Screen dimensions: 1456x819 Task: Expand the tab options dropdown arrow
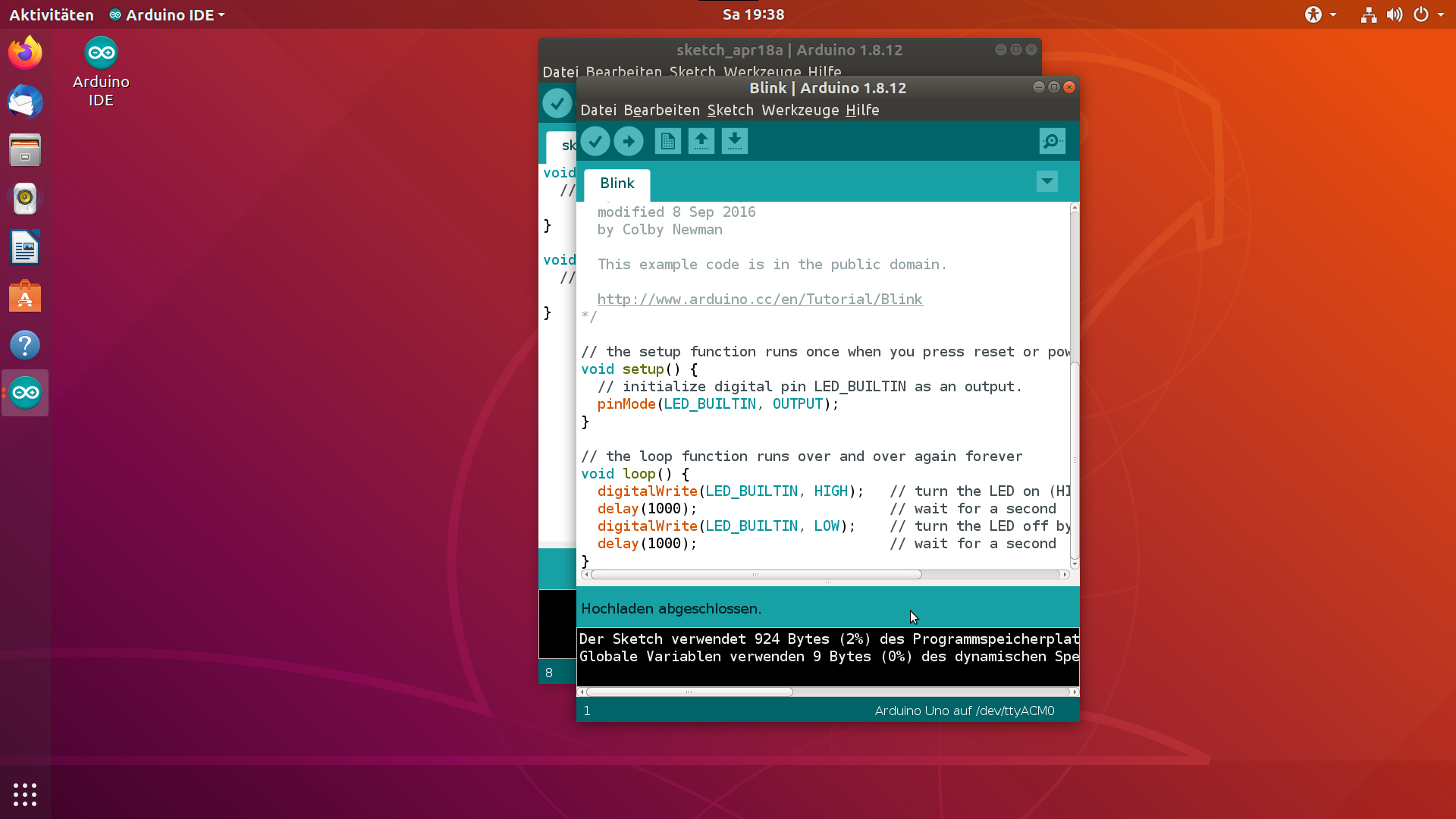point(1047,182)
